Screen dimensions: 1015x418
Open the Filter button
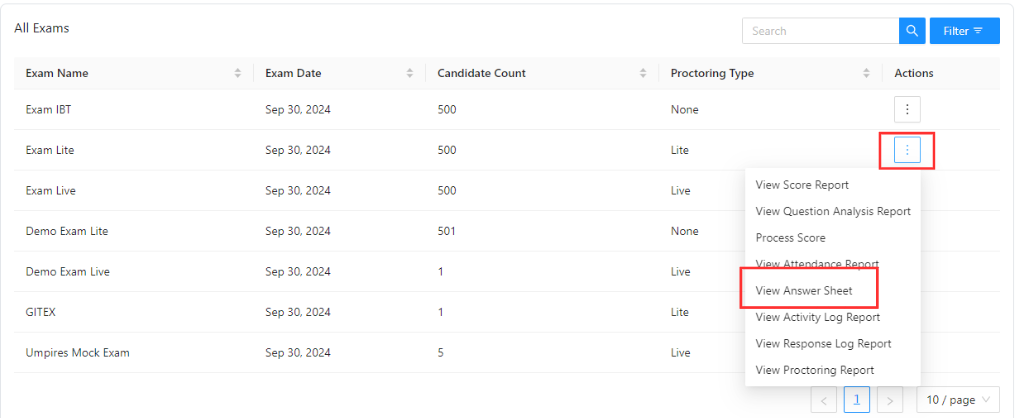coord(965,31)
